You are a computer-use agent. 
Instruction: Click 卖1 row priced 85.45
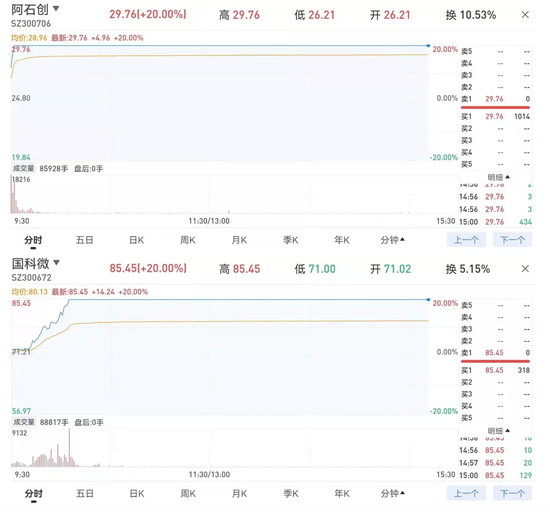click(x=495, y=353)
